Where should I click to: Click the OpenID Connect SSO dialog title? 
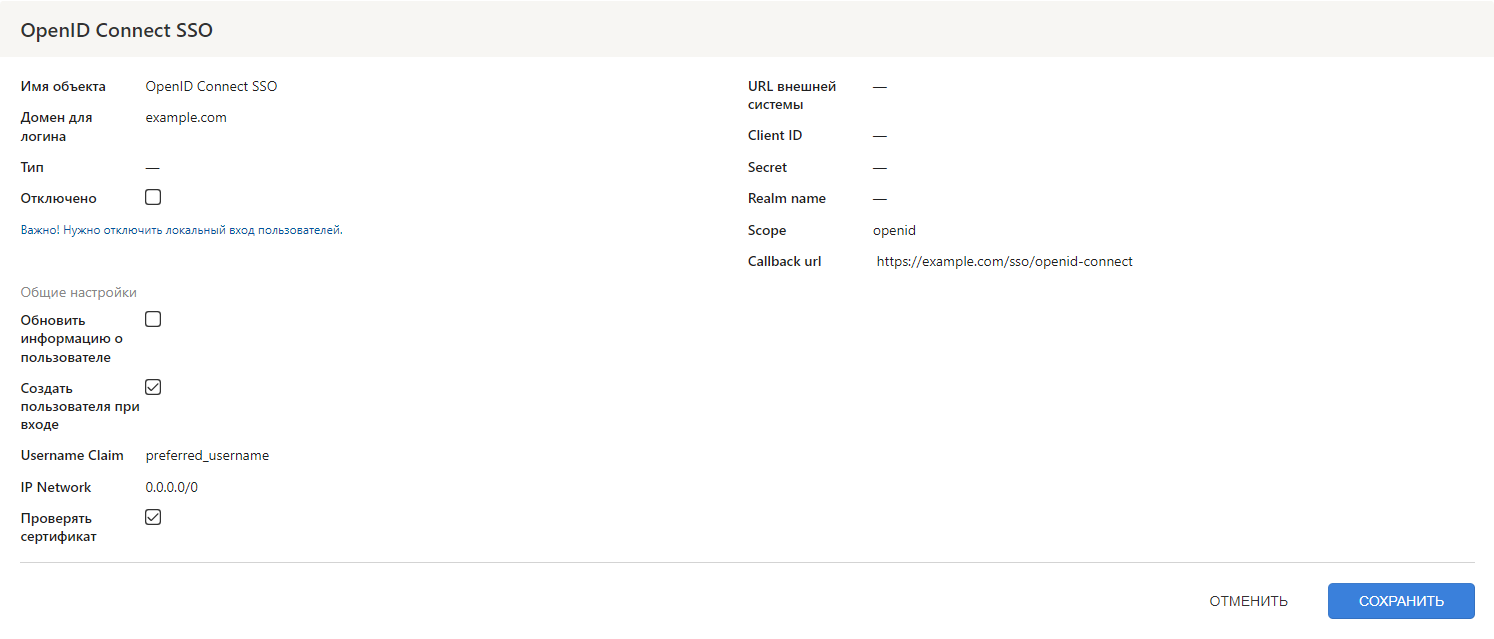tap(116, 30)
